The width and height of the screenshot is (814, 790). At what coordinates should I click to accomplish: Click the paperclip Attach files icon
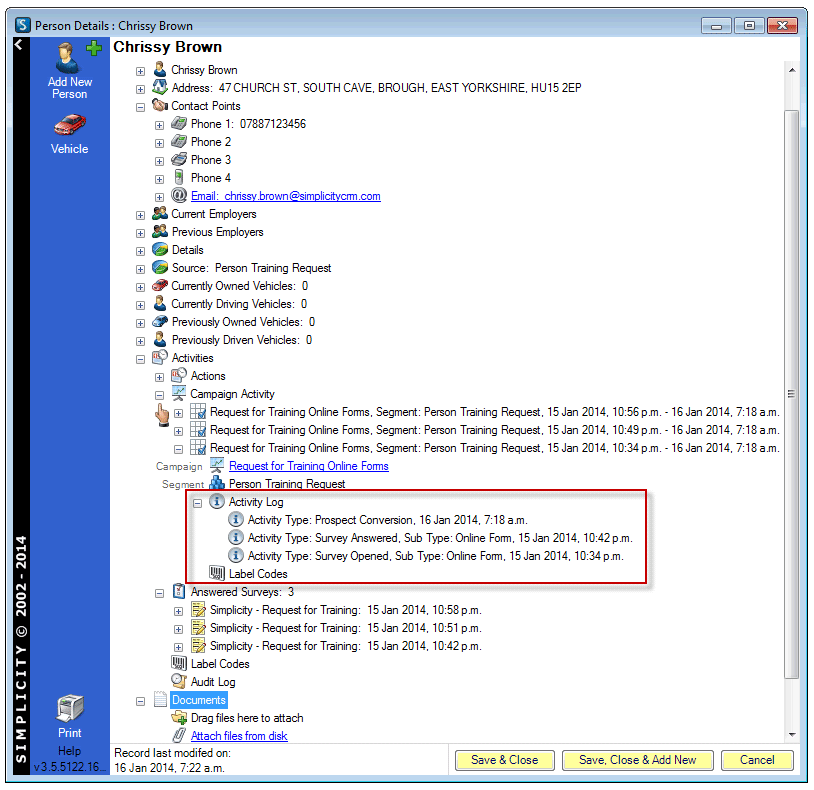pos(179,735)
